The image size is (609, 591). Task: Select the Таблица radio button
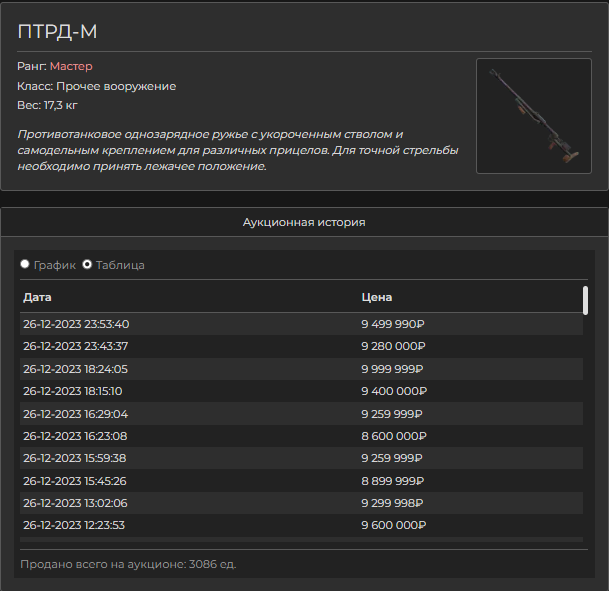click(x=87, y=264)
